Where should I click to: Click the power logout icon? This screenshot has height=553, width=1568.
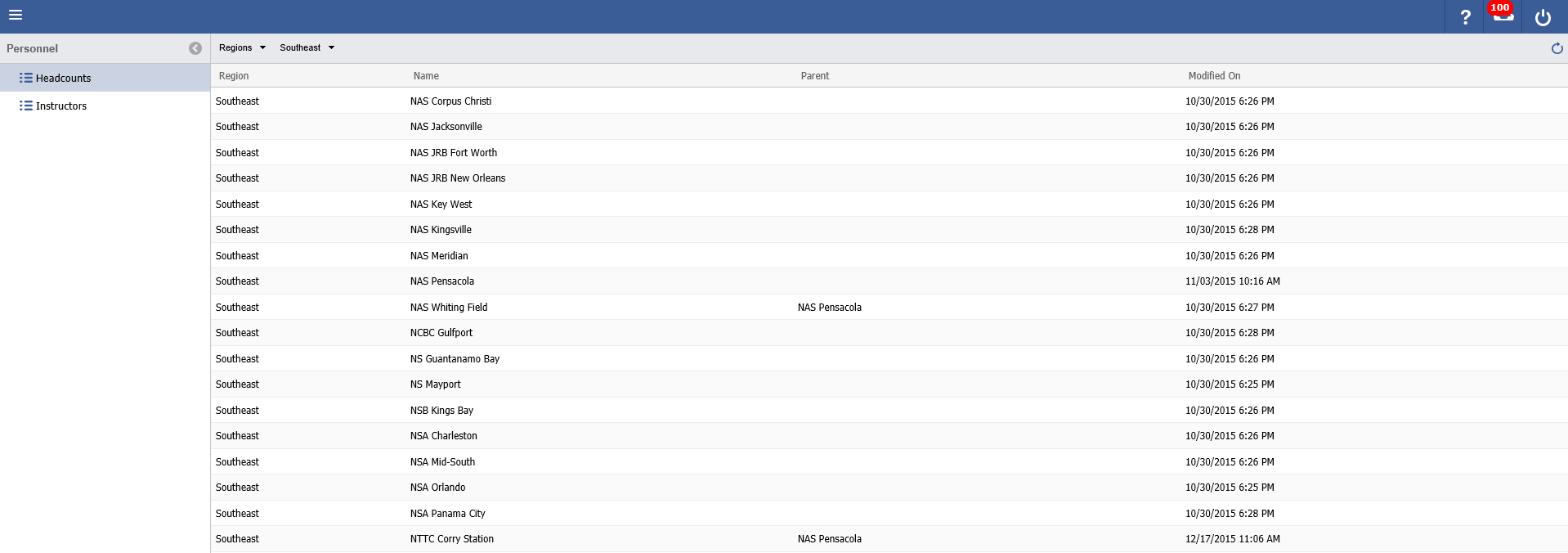pos(1543,17)
